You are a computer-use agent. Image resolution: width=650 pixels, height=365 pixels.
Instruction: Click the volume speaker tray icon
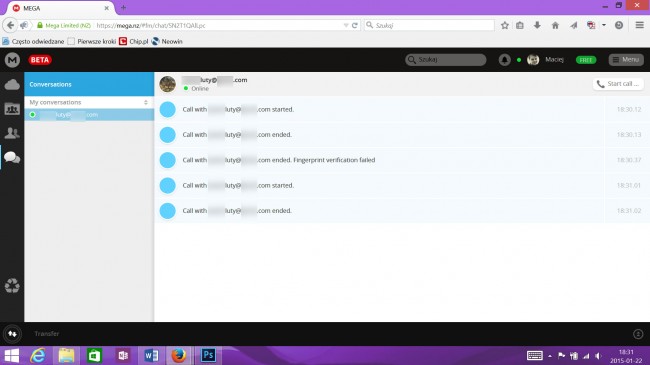598,356
